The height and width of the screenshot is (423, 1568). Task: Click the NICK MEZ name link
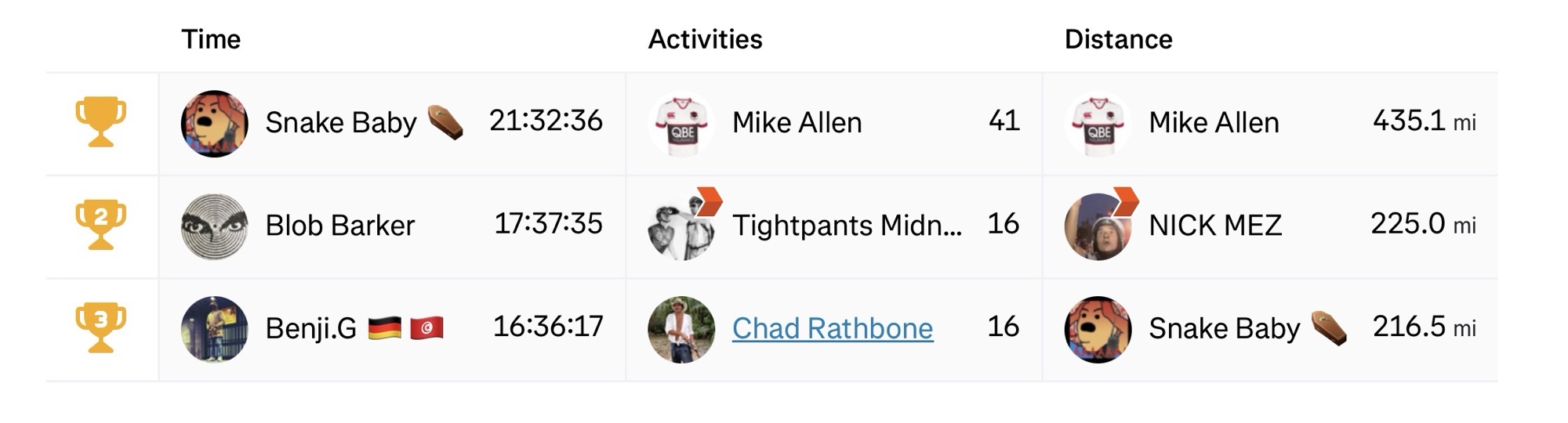(x=1214, y=226)
